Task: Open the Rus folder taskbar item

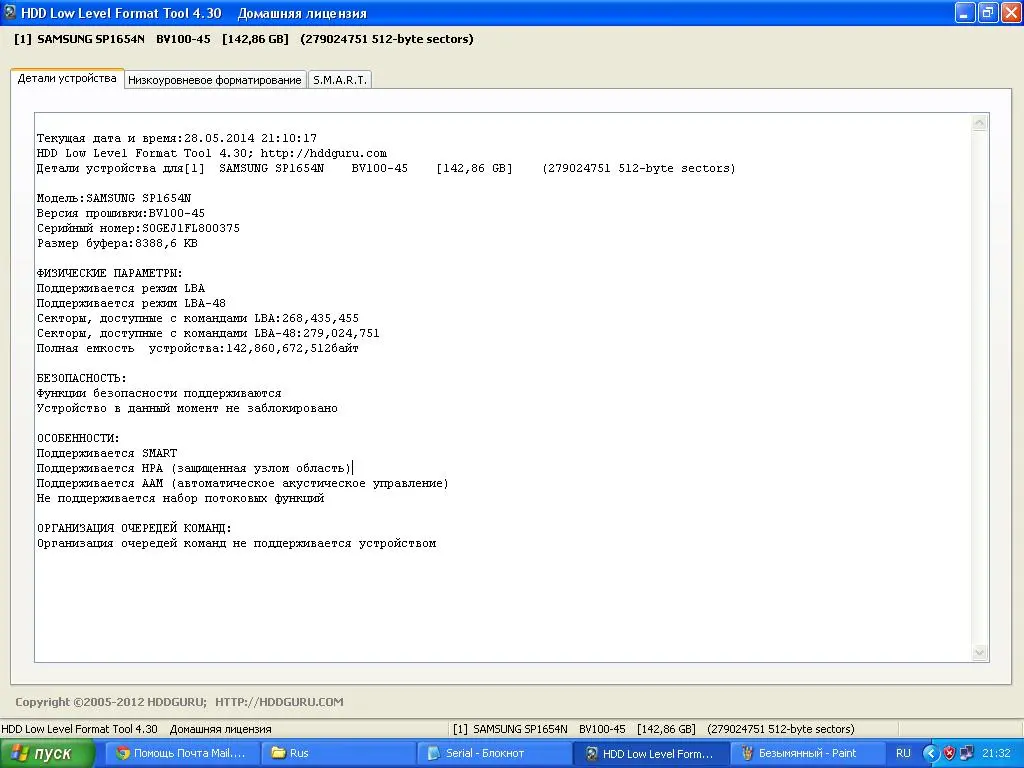Action: click(338, 753)
